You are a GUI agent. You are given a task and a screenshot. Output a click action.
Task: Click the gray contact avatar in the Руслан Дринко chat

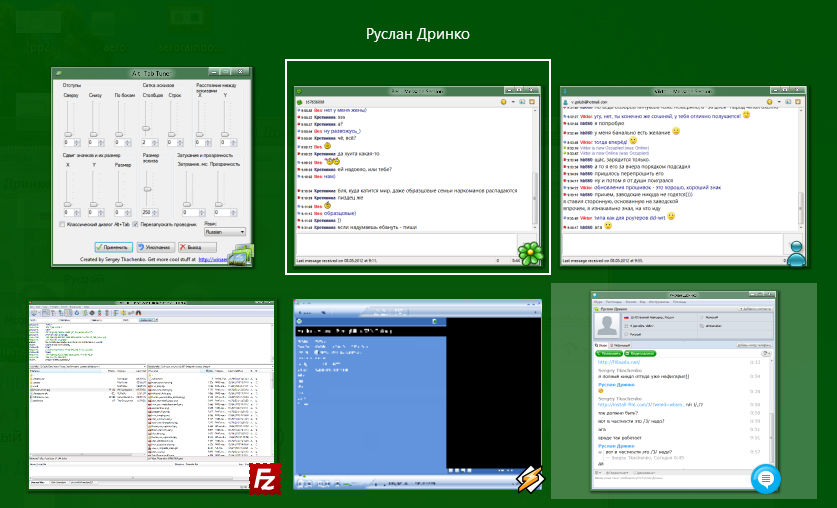pos(606,325)
